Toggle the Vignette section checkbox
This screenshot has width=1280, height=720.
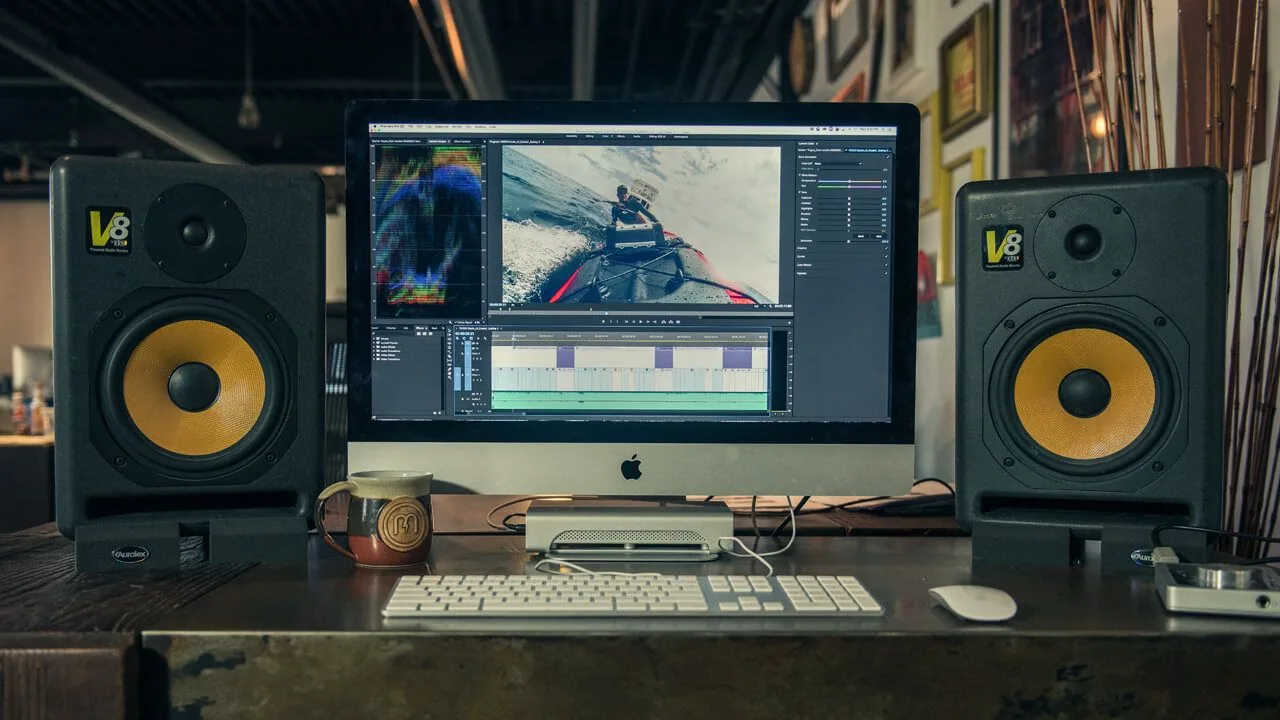pyautogui.click(x=885, y=272)
